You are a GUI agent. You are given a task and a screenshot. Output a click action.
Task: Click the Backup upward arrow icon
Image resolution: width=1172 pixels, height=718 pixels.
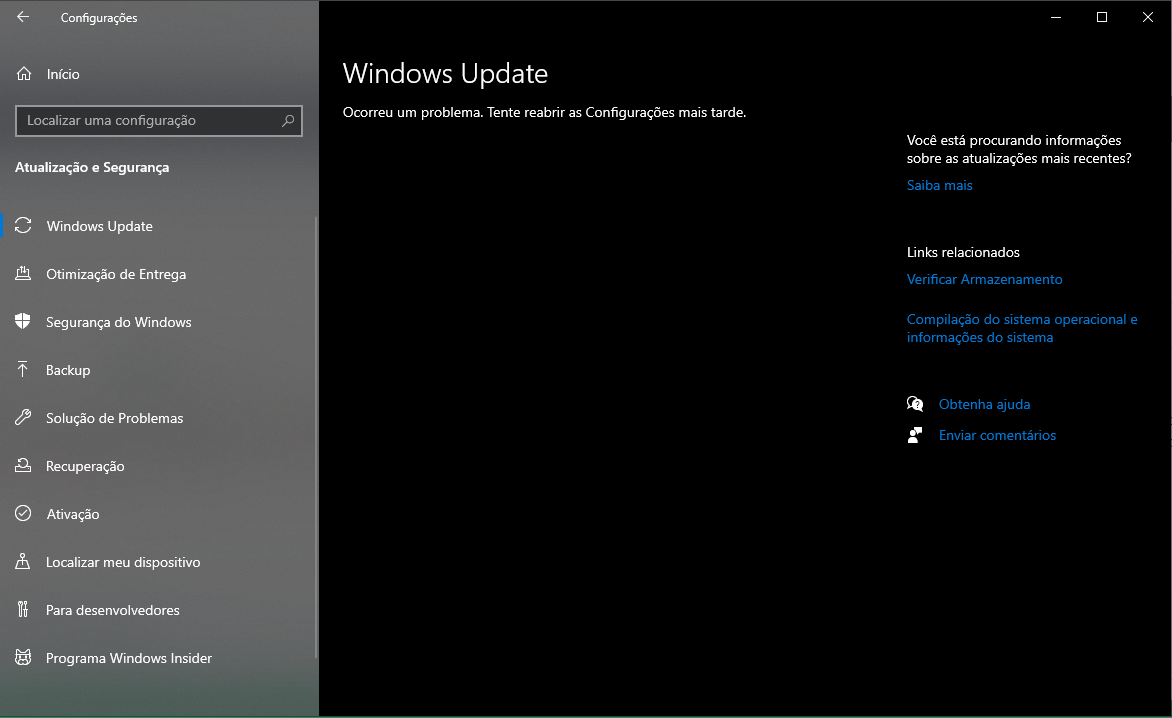pos(23,369)
